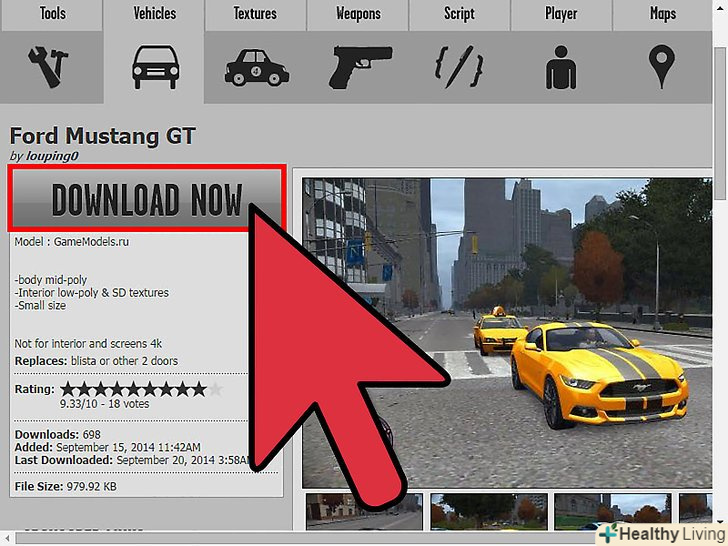Open the second park thumbnail below screenshot
The height and width of the screenshot is (546, 728).
click(x=489, y=512)
